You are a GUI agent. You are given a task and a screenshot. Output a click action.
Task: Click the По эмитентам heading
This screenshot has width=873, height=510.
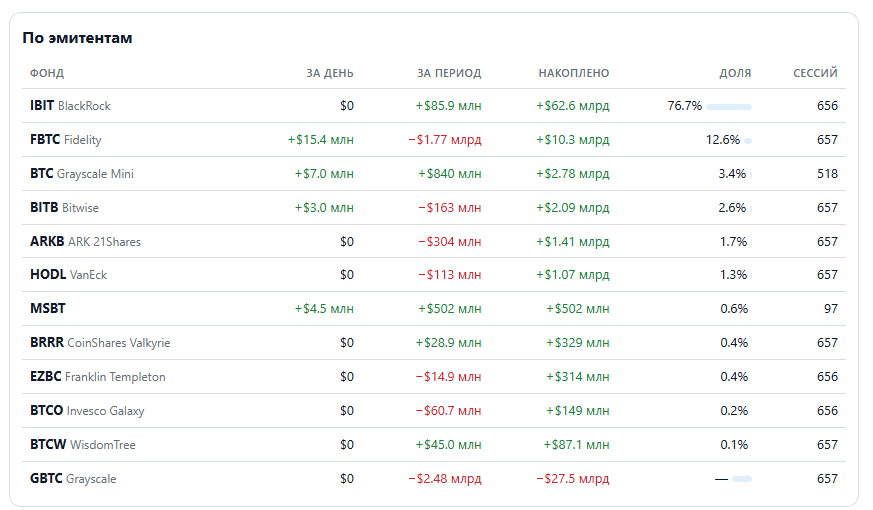(x=77, y=38)
